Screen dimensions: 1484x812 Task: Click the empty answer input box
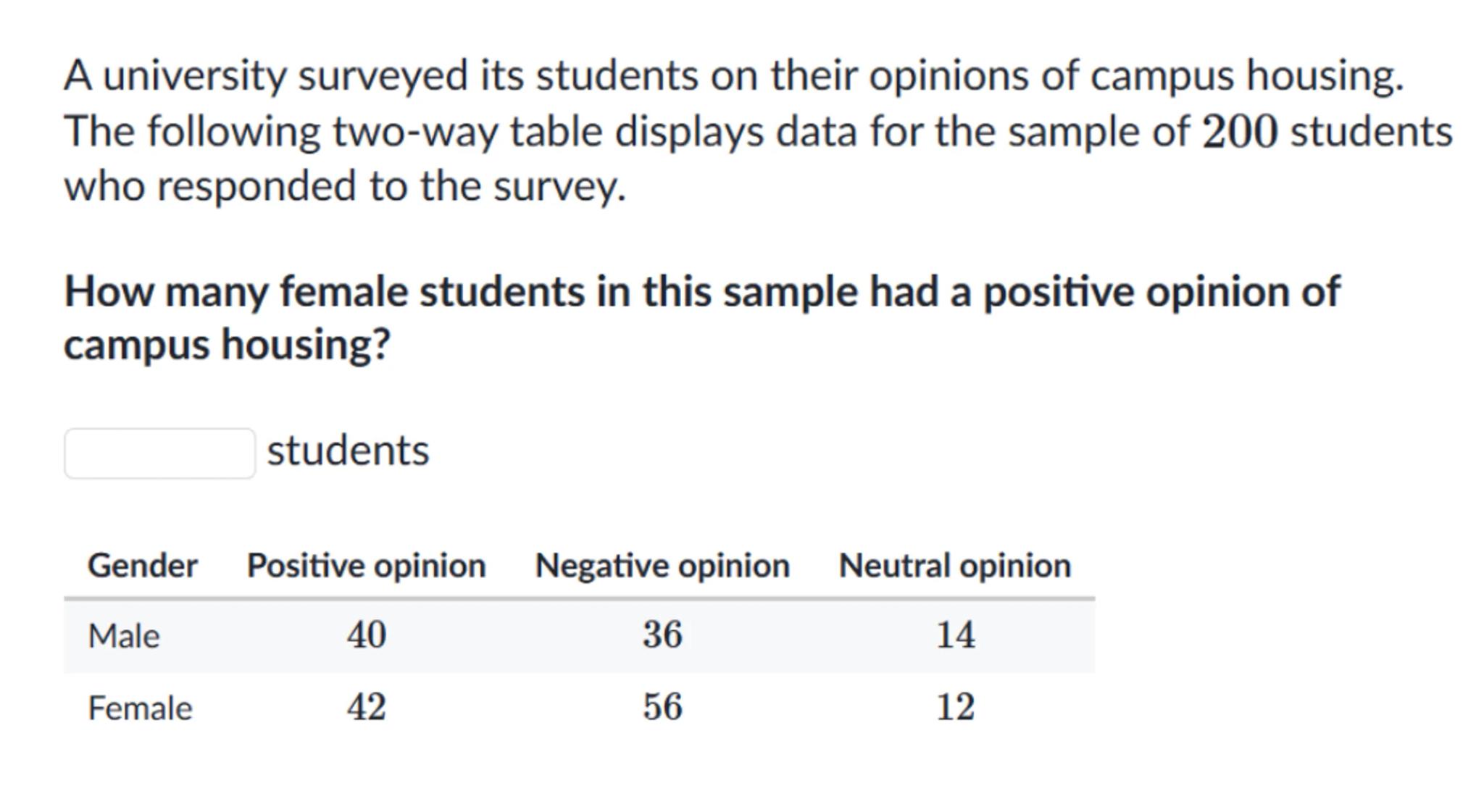(159, 453)
